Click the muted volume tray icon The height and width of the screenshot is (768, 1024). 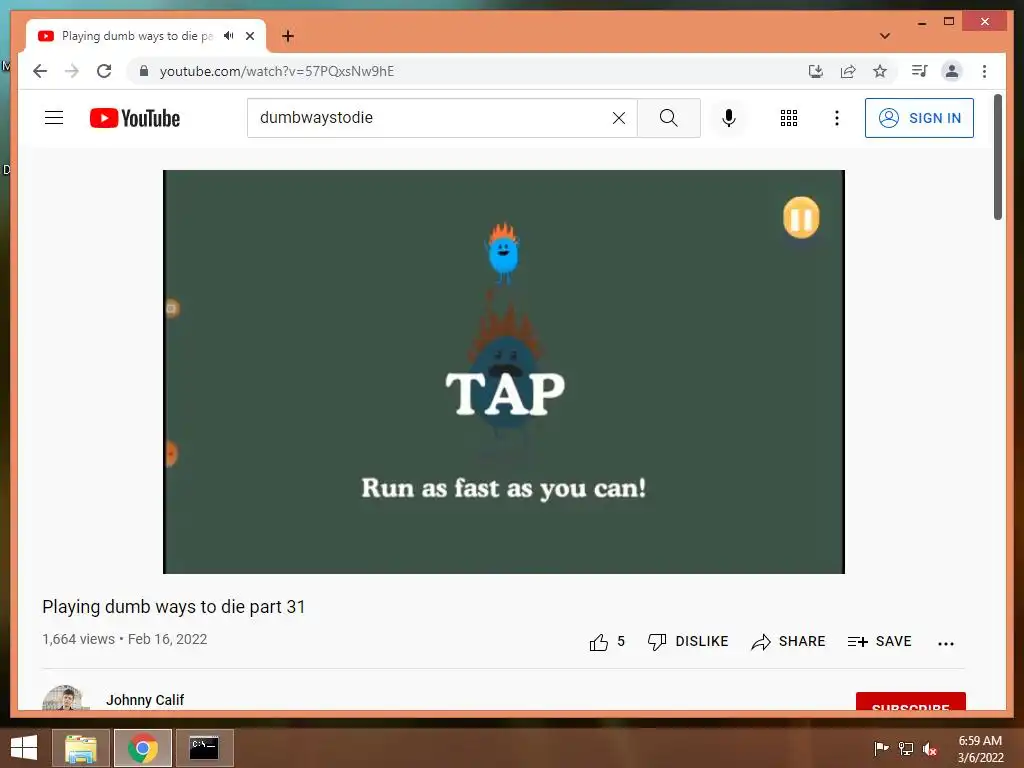click(930, 748)
